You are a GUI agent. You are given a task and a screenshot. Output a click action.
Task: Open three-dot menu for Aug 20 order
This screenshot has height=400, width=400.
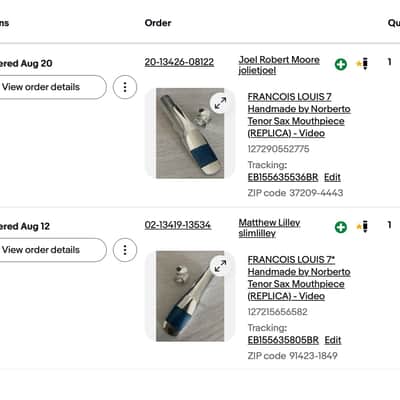pyautogui.click(x=125, y=87)
